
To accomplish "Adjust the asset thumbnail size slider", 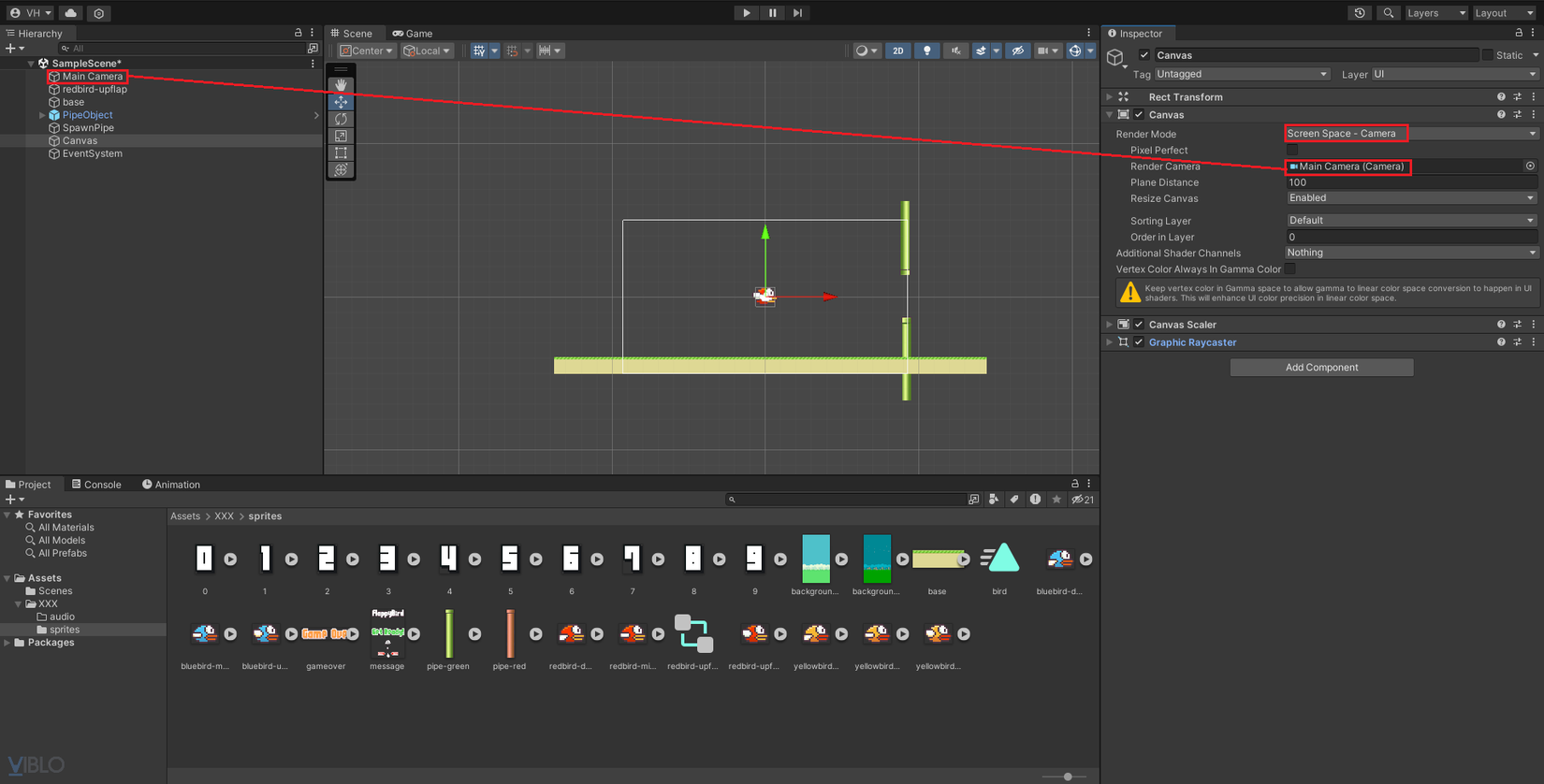I will click(x=1068, y=777).
